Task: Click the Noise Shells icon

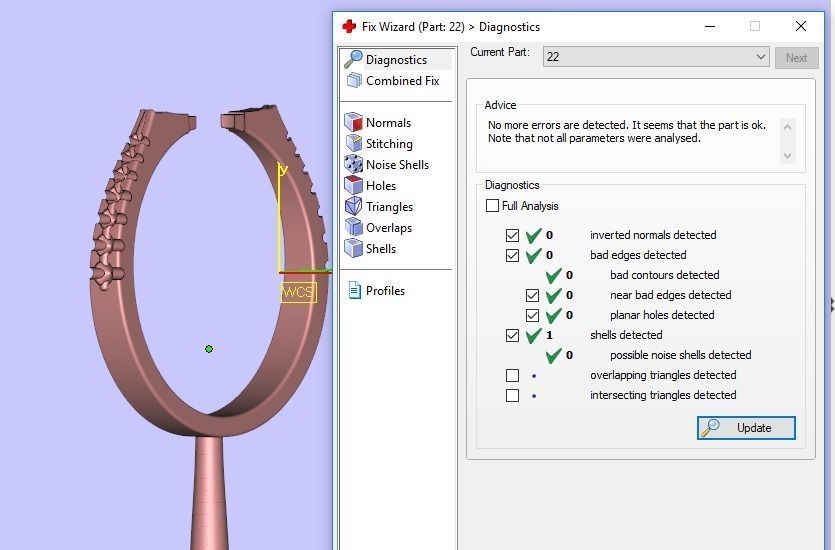Action: click(354, 165)
